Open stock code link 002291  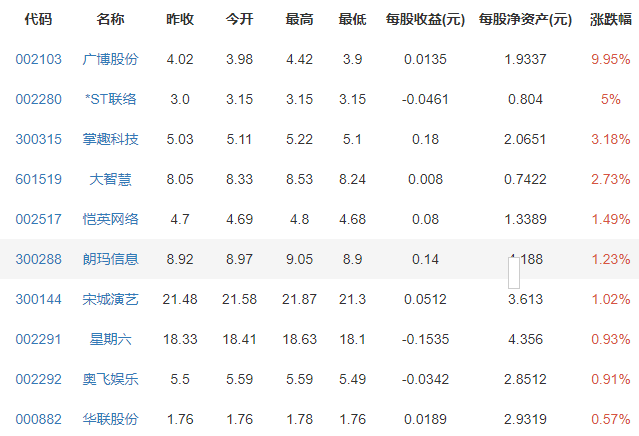coord(38,339)
